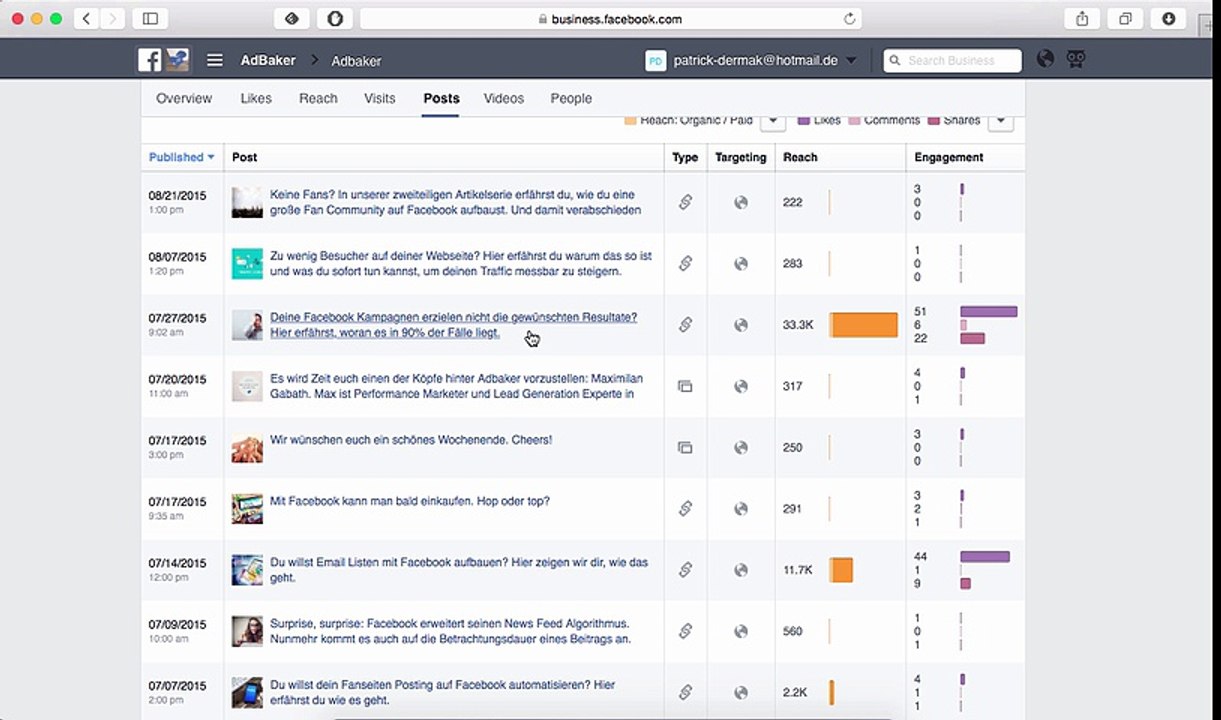The height and width of the screenshot is (720, 1221).
Task: Click thumbnail of 08/07/2015 post
Action: point(247,264)
